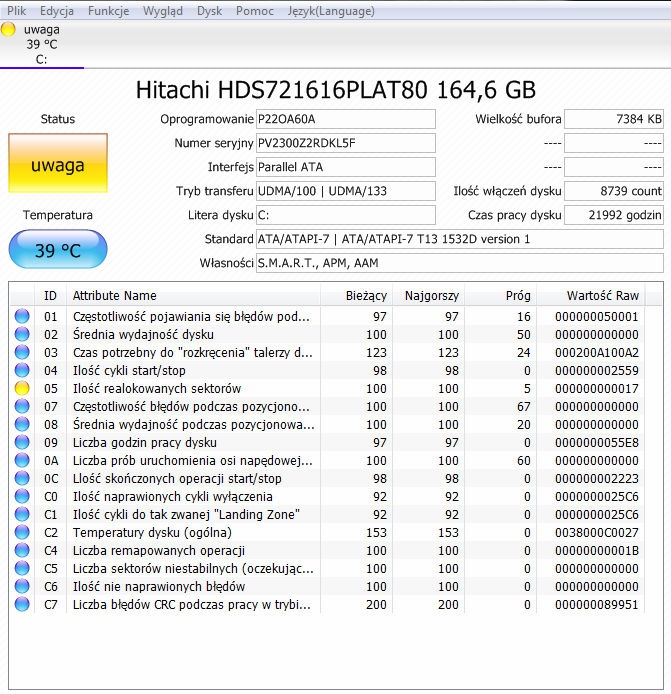Screen dimensions: 671x694
Task: Click raw value 000000050001
Action: 597,316
